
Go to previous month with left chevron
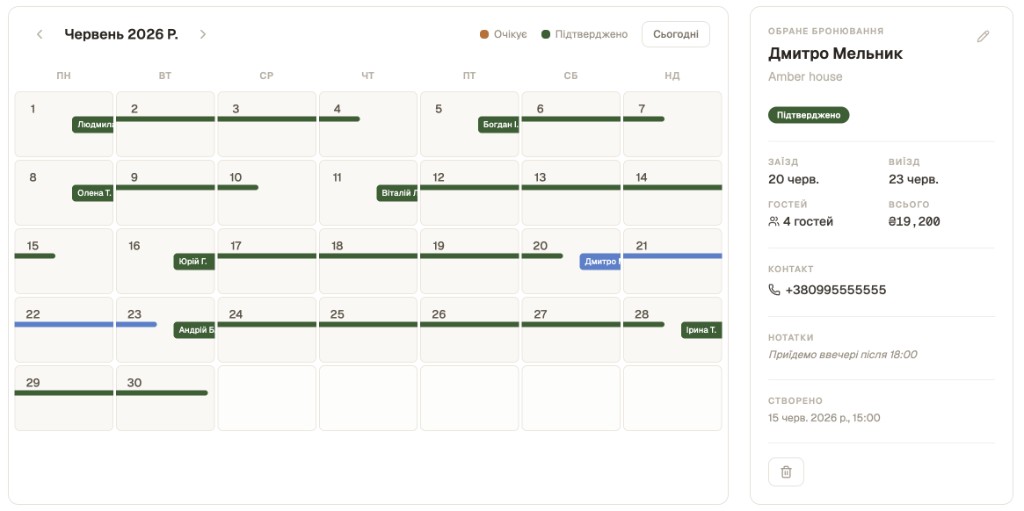39,34
